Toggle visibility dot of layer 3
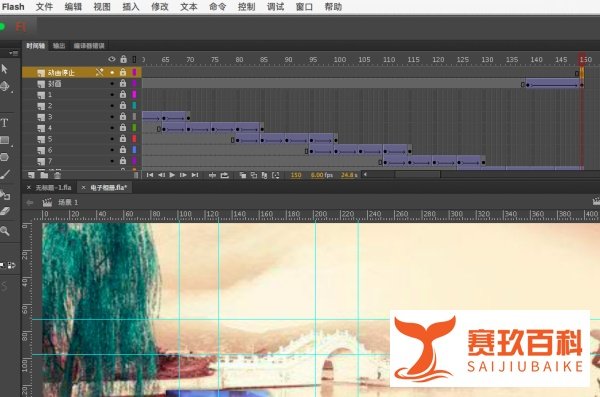 [112, 116]
